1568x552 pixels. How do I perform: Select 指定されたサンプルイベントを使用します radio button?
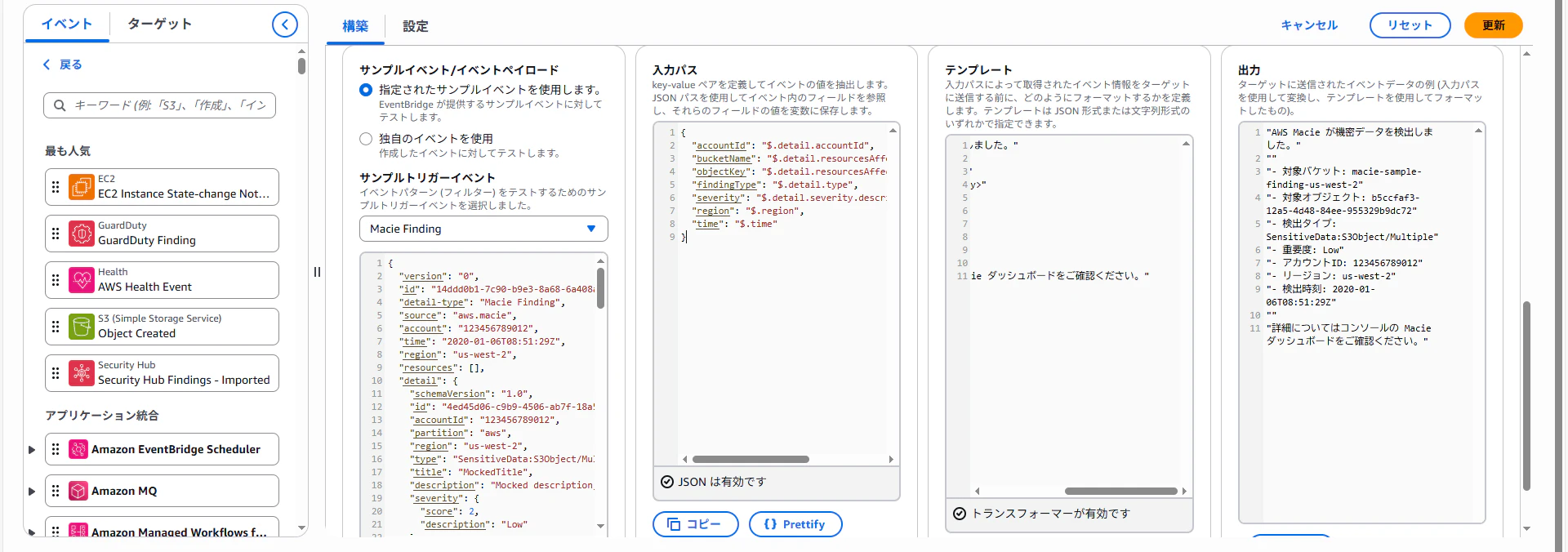tap(366, 90)
